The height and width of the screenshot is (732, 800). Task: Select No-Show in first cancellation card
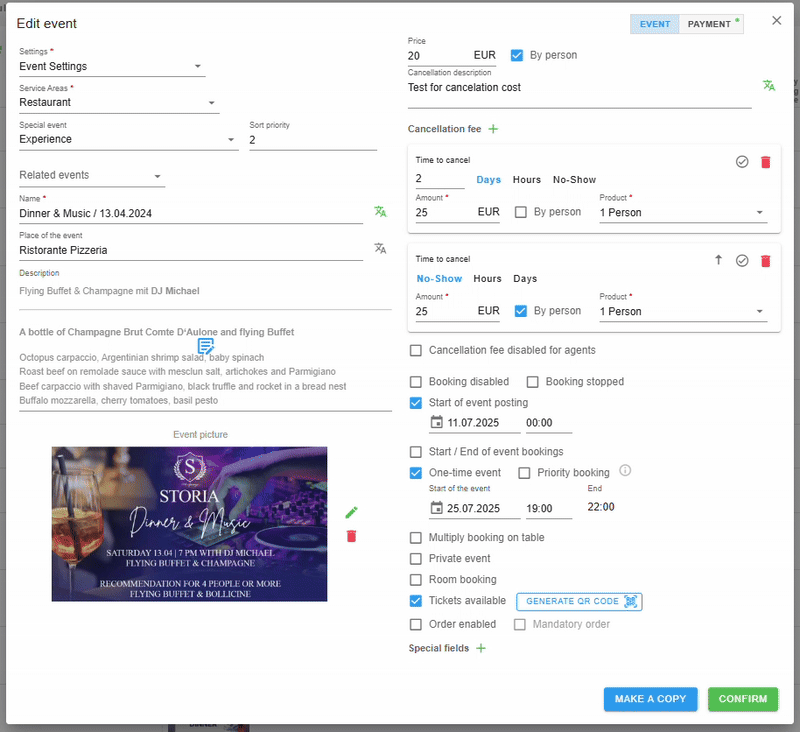click(x=574, y=180)
